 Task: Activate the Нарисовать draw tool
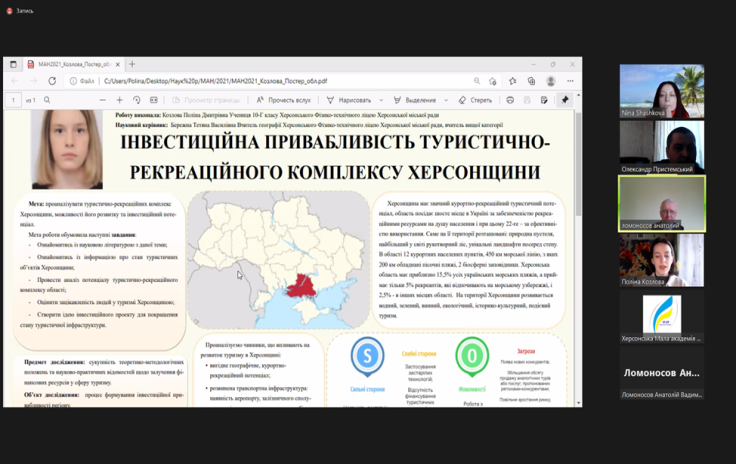click(349, 100)
